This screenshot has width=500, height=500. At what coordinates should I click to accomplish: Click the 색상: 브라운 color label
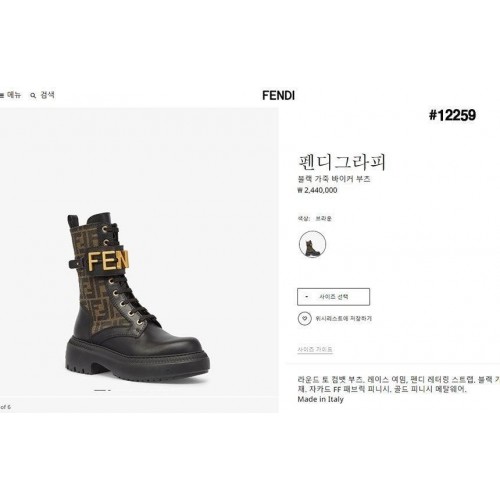click(315, 219)
